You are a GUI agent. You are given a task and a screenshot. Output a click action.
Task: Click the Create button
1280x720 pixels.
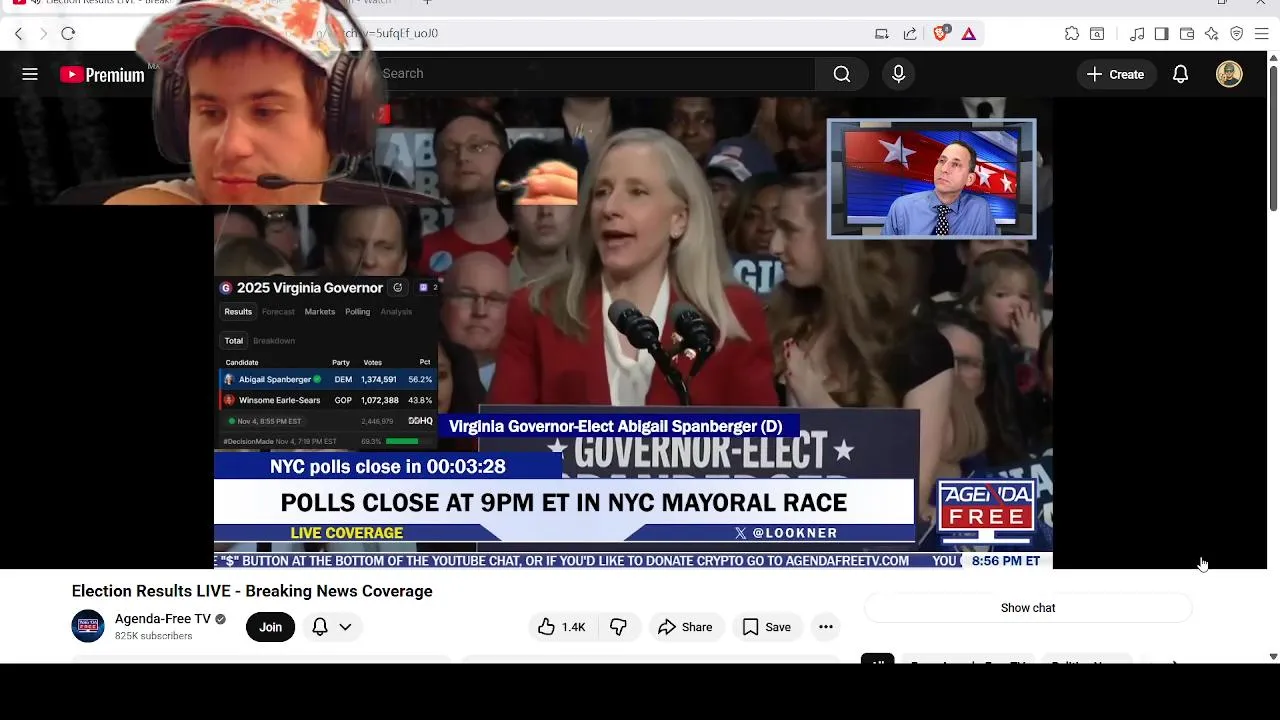tap(1116, 74)
